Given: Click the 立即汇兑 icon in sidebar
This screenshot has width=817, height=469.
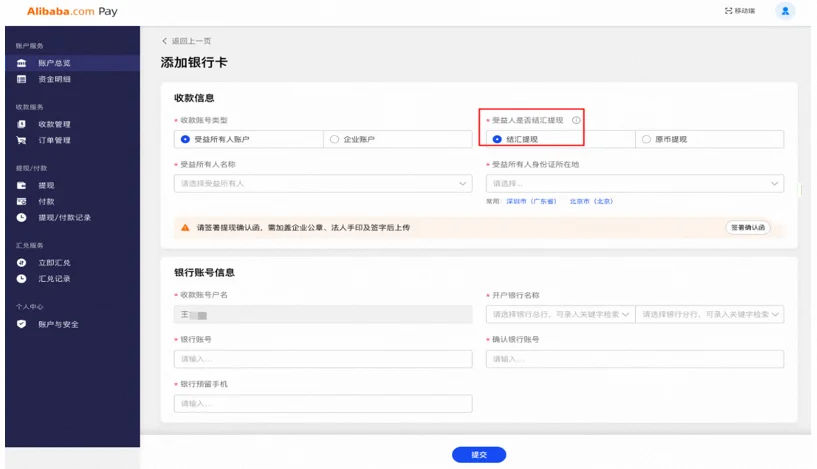Looking at the screenshot, I should coord(21,263).
